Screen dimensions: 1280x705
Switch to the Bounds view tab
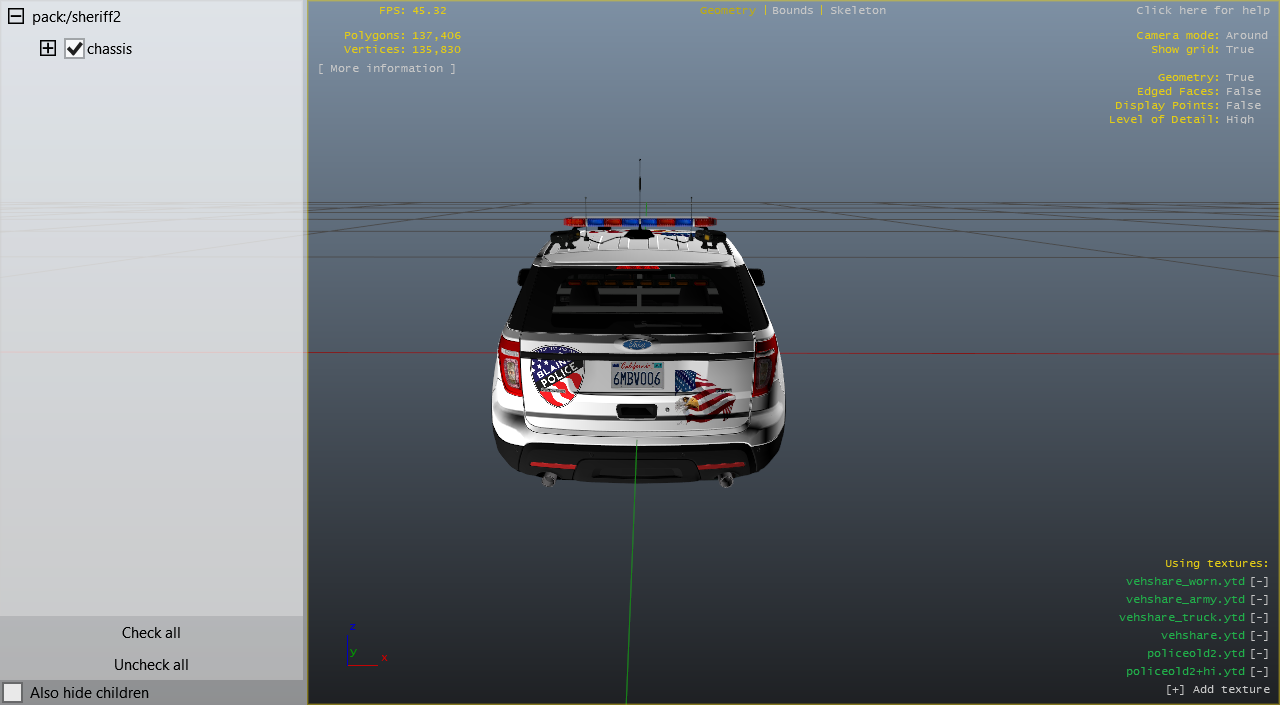(792, 10)
